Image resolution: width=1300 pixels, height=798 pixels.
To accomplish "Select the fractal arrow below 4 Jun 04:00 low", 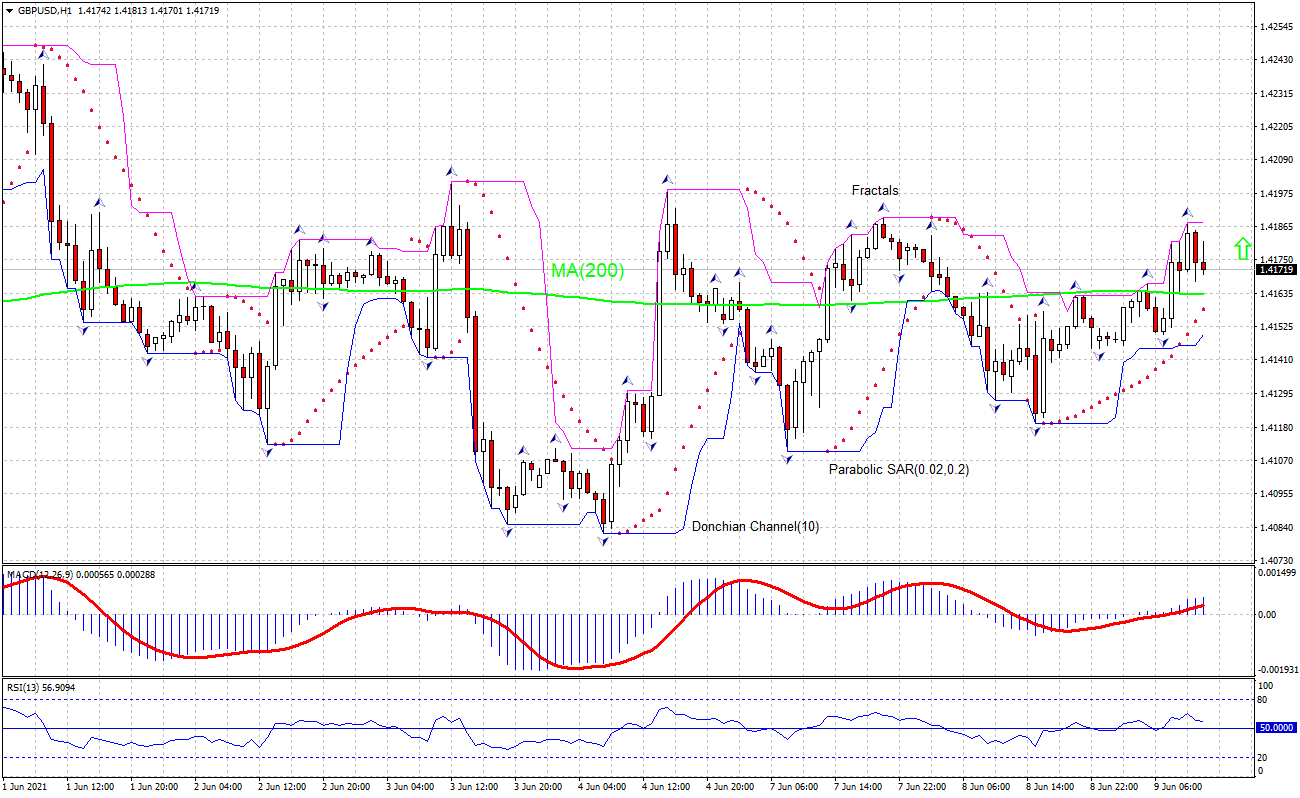I will 604,541.
